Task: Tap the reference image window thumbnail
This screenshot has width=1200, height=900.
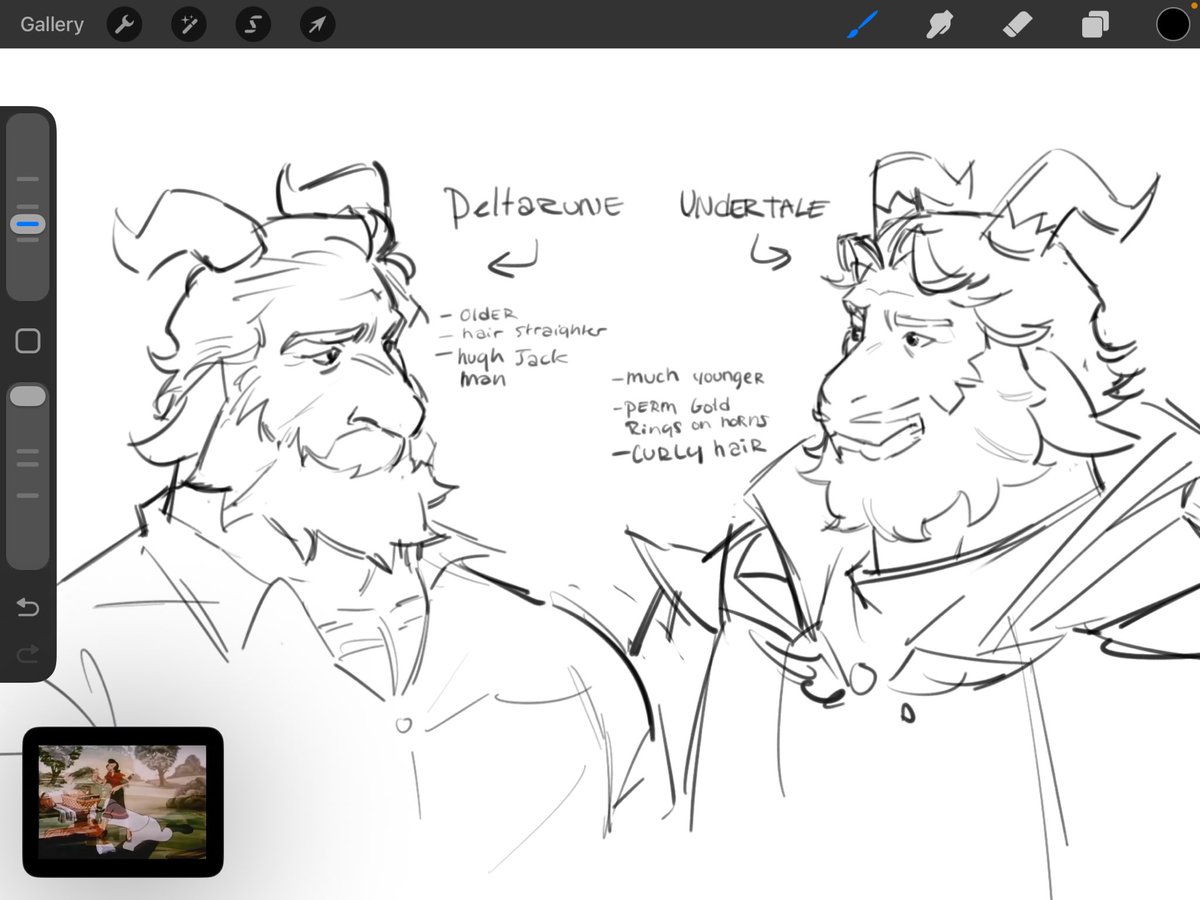Action: (120, 800)
